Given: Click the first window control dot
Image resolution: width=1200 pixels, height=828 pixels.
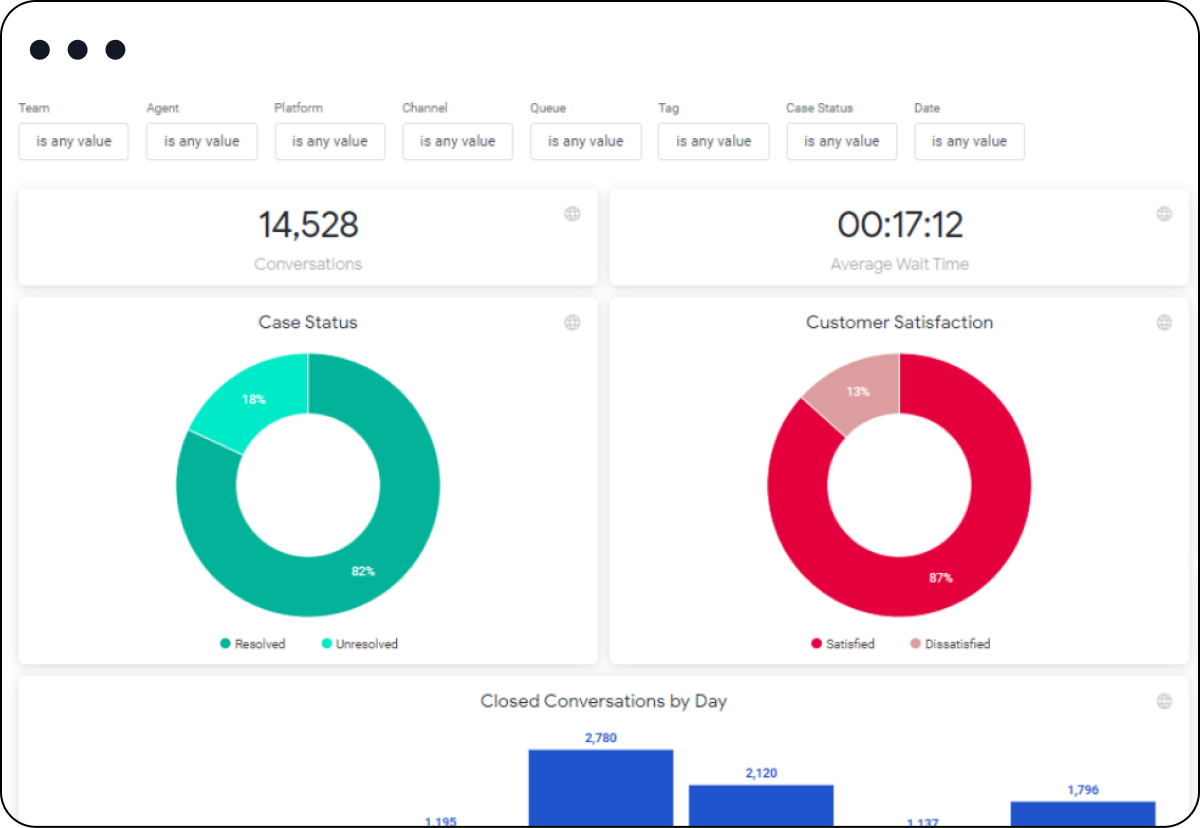Looking at the screenshot, I should pyautogui.click(x=40, y=49).
